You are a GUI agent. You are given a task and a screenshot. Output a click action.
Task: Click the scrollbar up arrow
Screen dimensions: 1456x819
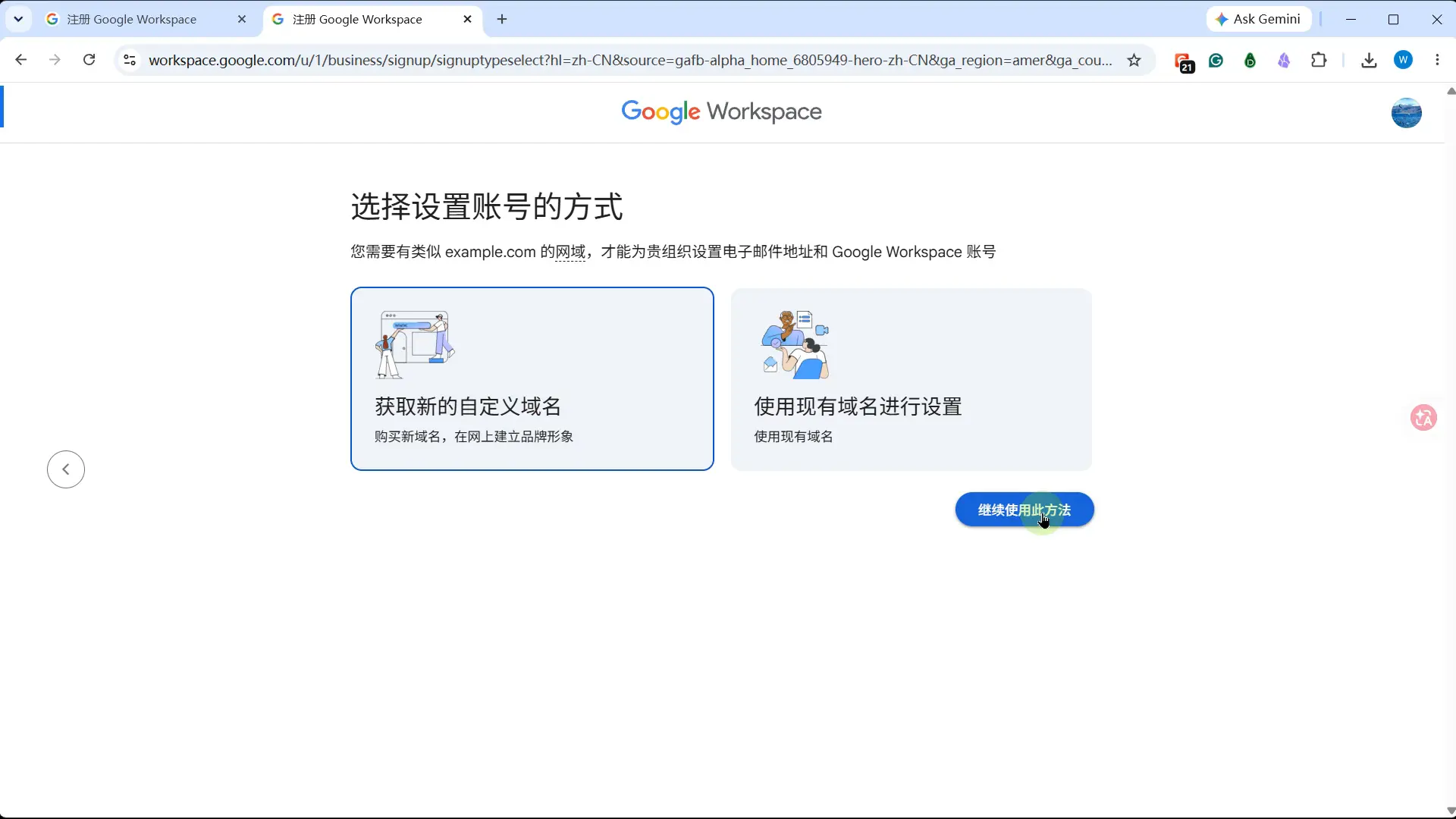(1451, 91)
